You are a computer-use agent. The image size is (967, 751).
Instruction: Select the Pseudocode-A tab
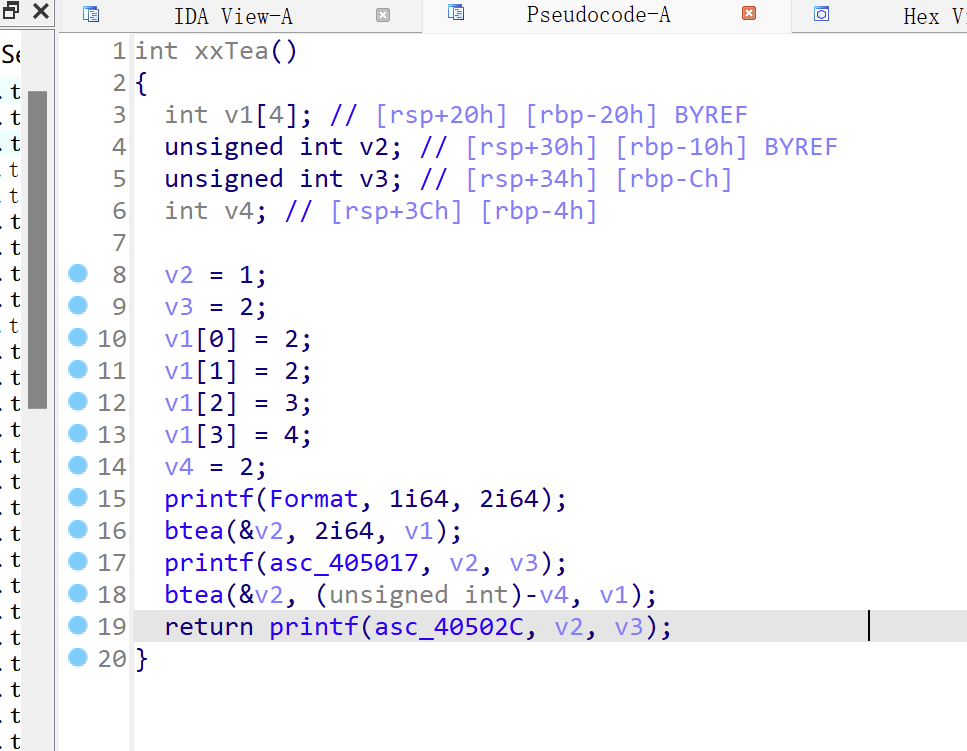598,15
